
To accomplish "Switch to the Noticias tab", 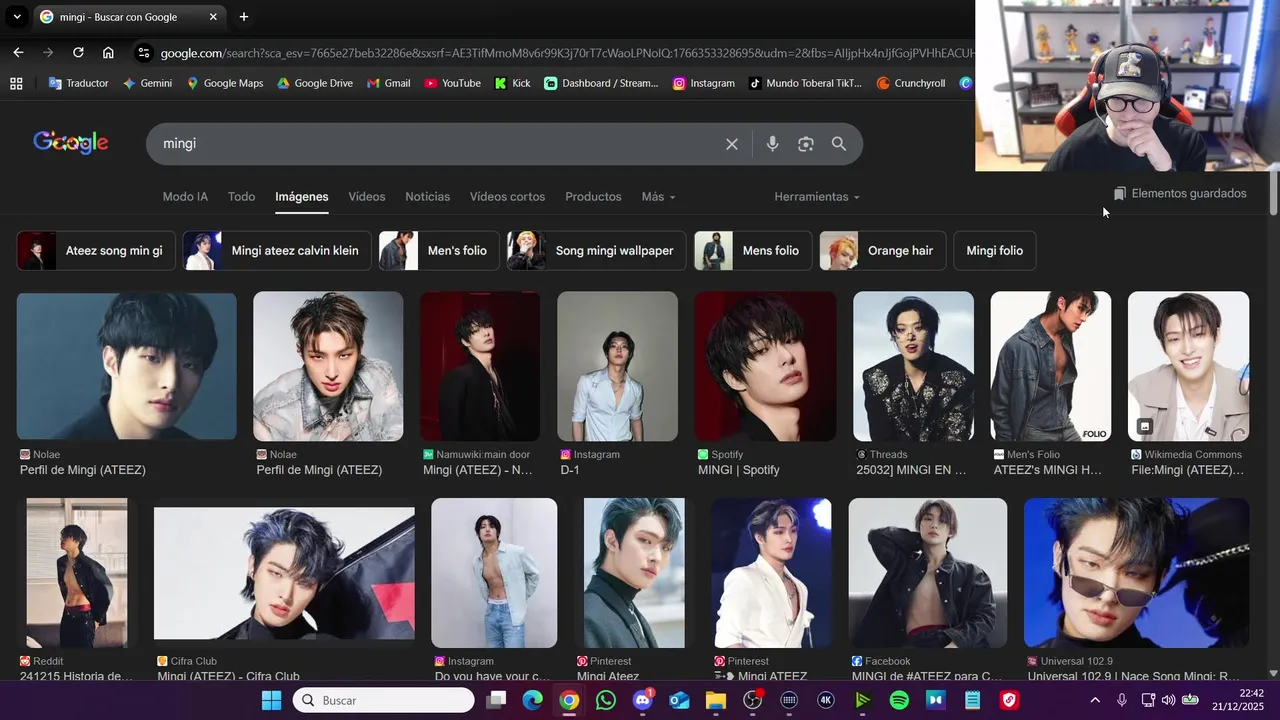I will pyautogui.click(x=427, y=197).
